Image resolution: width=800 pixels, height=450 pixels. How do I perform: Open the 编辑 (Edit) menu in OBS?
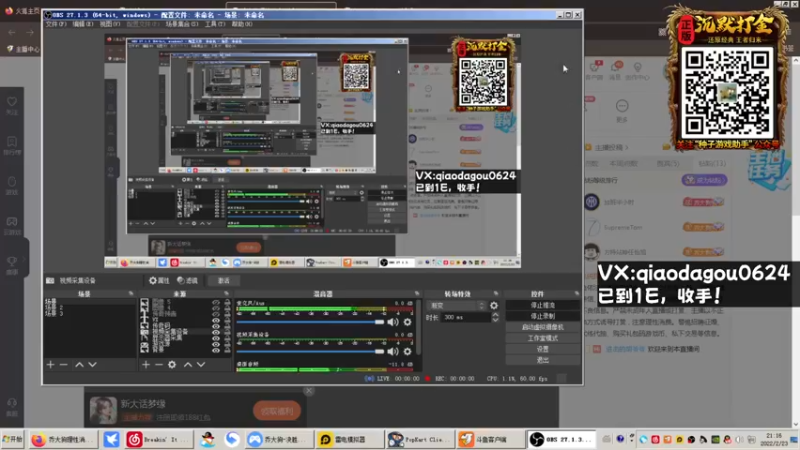83,24
